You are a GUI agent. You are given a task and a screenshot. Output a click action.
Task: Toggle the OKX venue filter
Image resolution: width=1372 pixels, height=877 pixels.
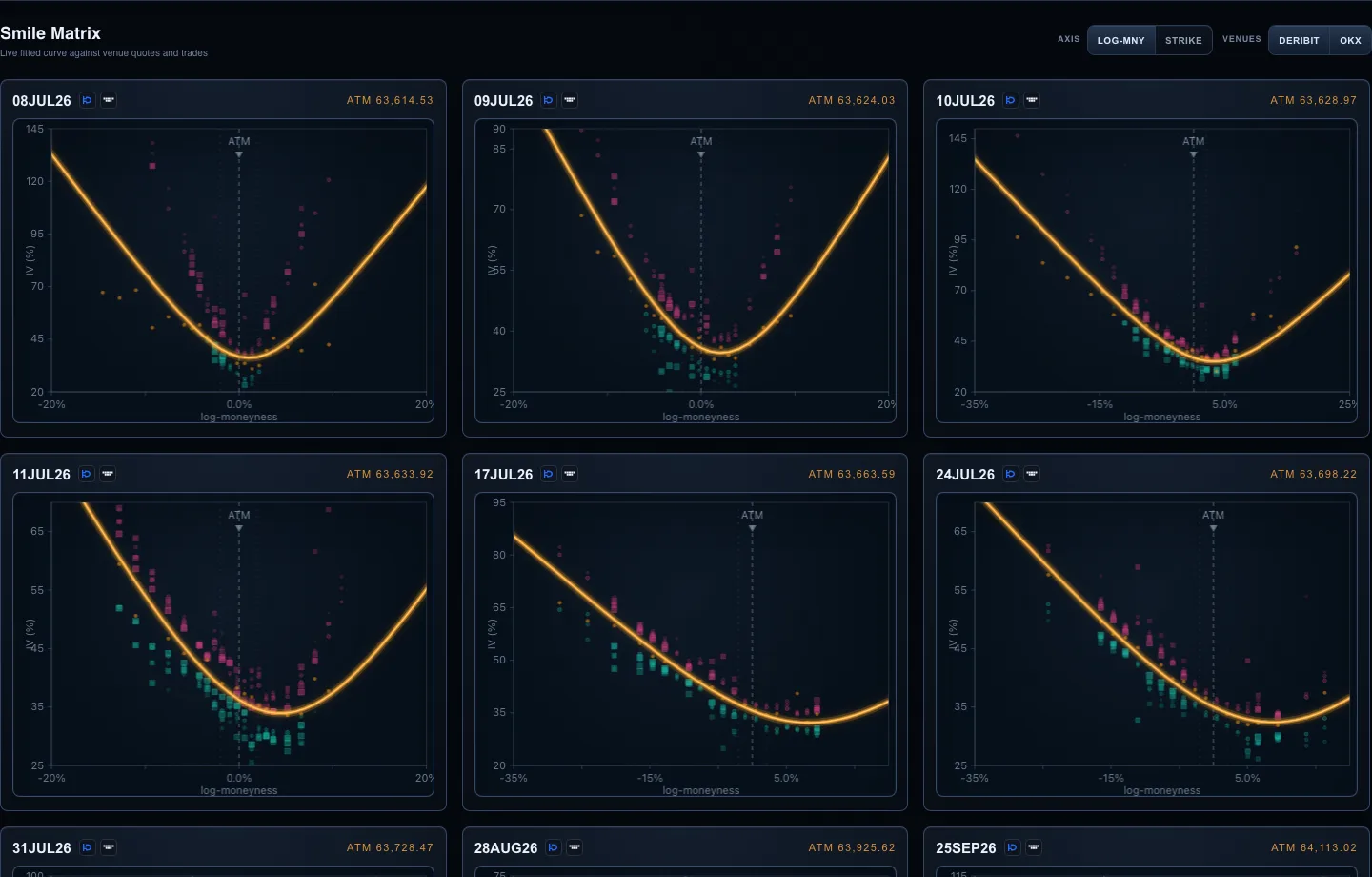coord(1350,40)
